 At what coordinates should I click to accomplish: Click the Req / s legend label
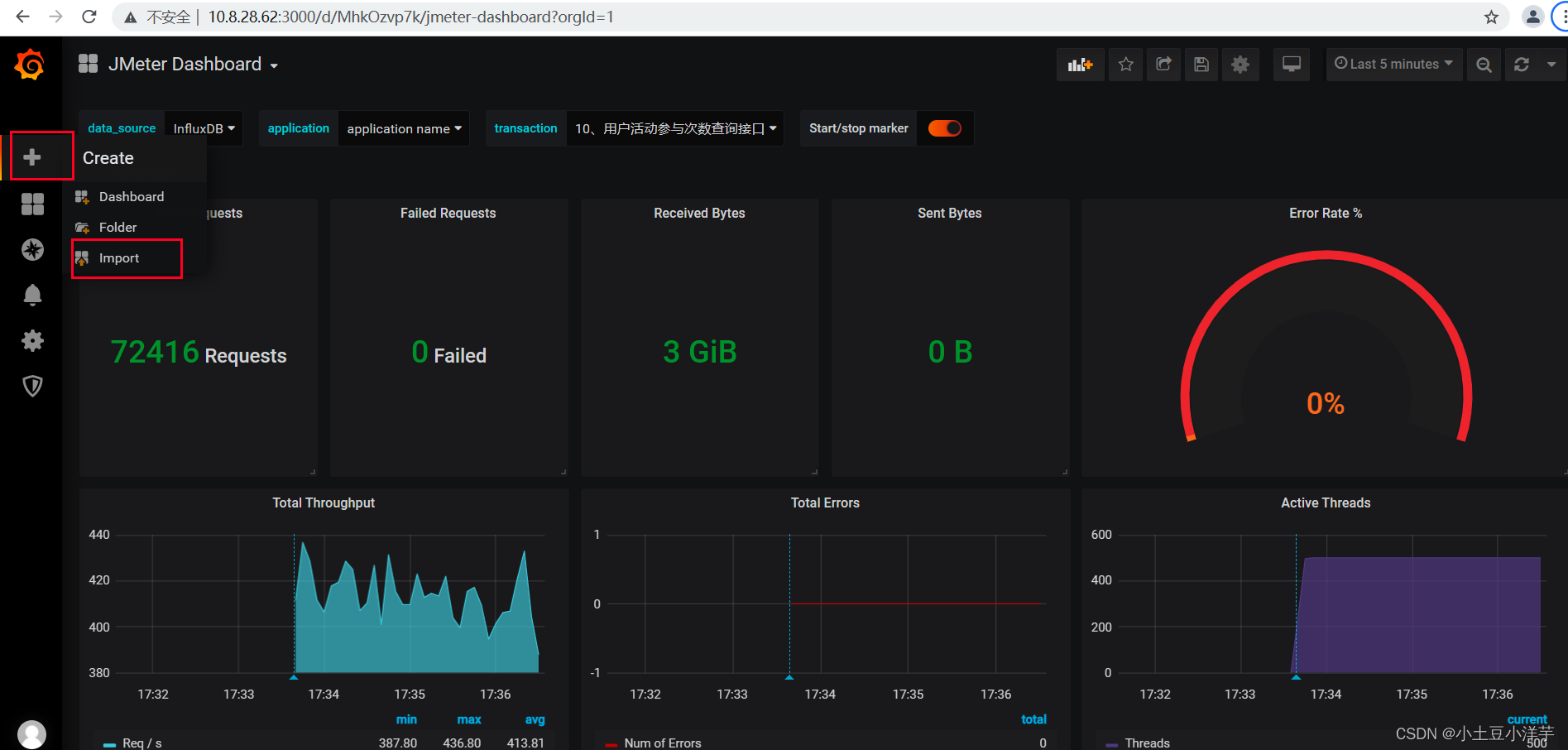pos(142,743)
